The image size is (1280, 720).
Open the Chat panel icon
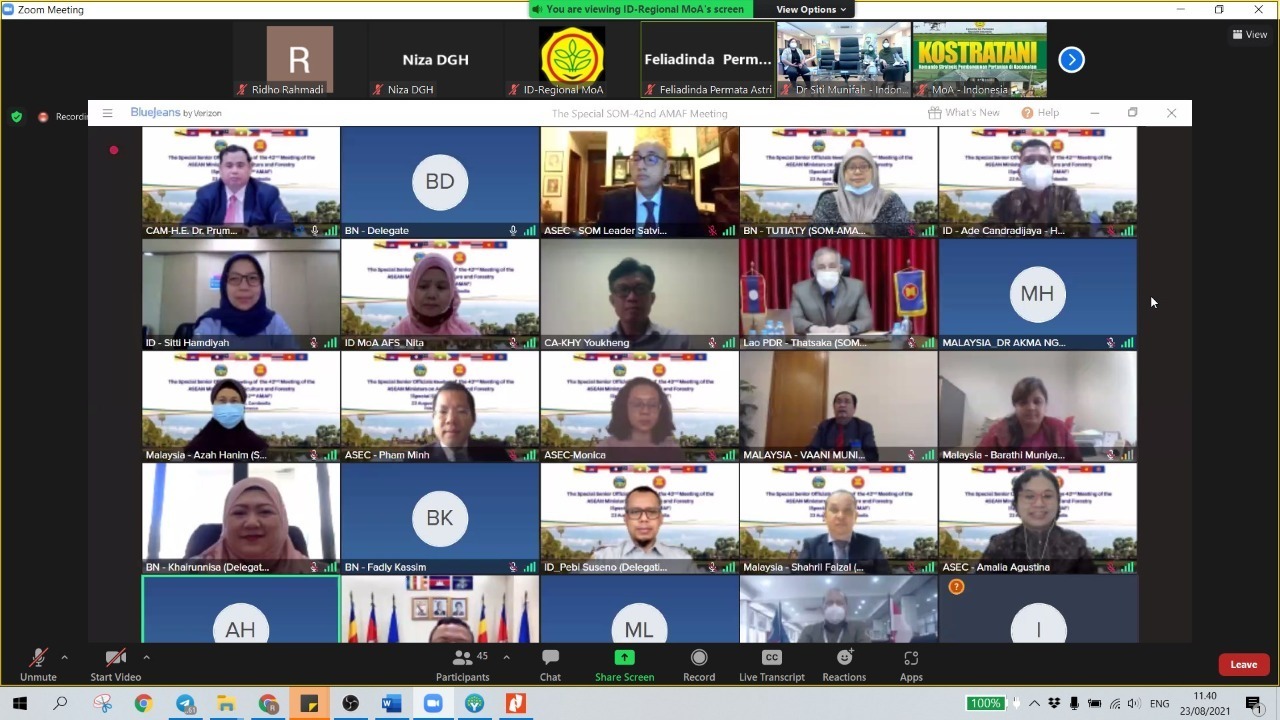point(550,658)
